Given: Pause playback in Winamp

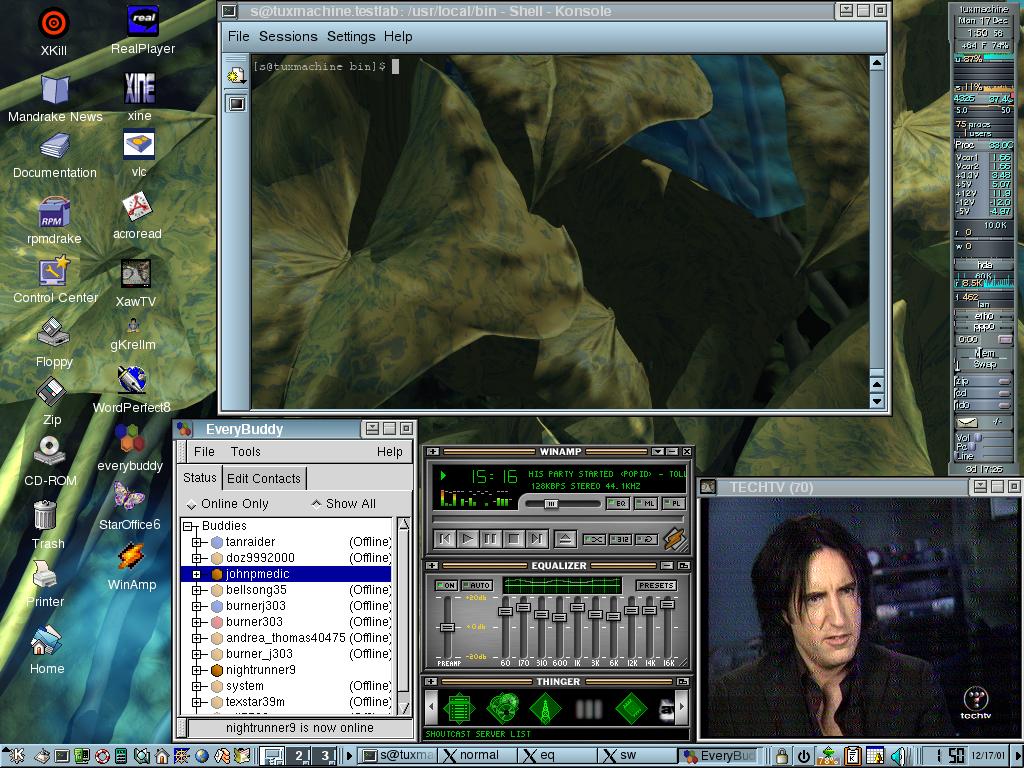Looking at the screenshot, I should tap(490, 539).
